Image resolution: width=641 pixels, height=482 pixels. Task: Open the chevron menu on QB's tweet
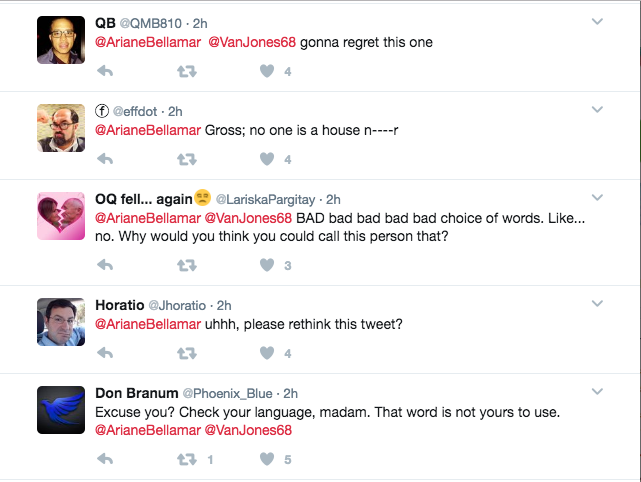pyautogui.click(x=597, y=22)
